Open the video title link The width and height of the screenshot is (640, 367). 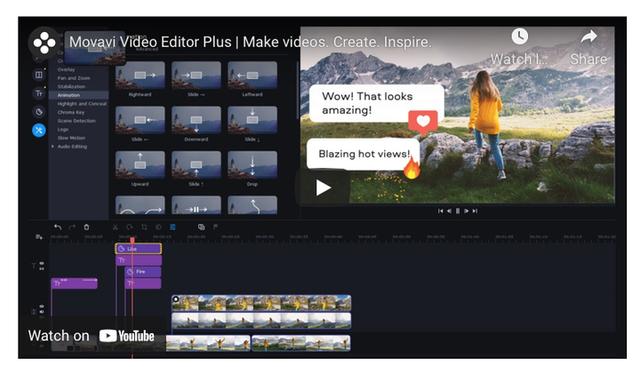click(x=250, y=42)
